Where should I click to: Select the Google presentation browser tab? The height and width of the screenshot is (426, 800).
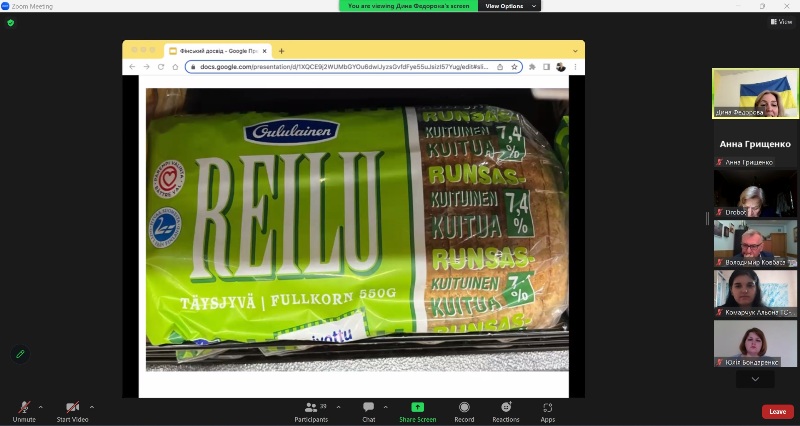coord(218,50)
